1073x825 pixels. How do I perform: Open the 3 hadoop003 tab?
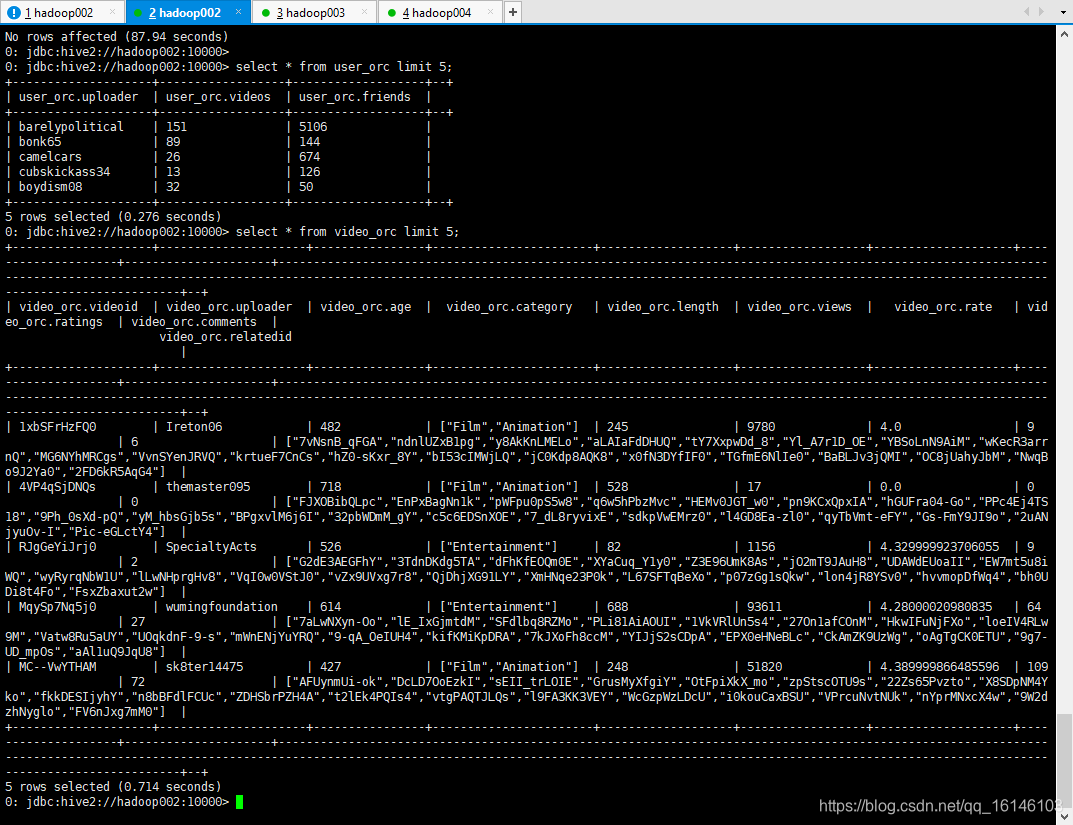coord(313,12)
